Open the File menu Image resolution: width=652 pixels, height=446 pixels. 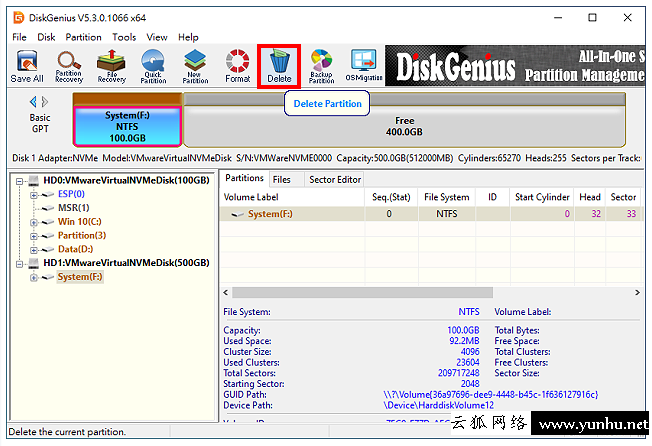19,37
